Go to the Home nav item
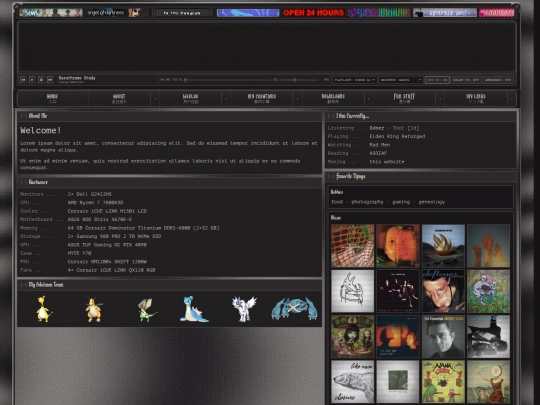Screen dimensions: 540x405 point(52,98)
